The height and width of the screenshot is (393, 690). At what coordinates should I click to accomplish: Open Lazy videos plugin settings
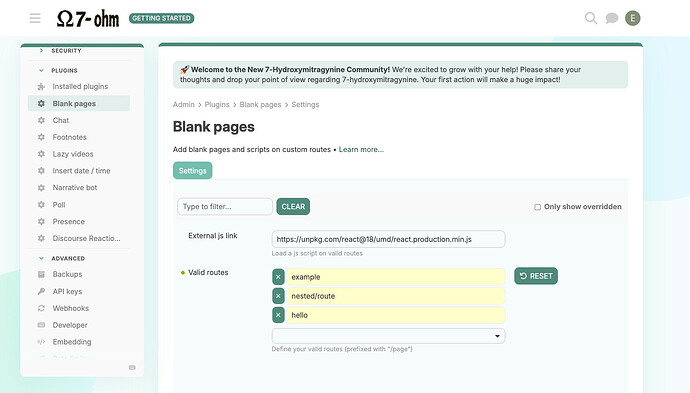tap(73, 154)
